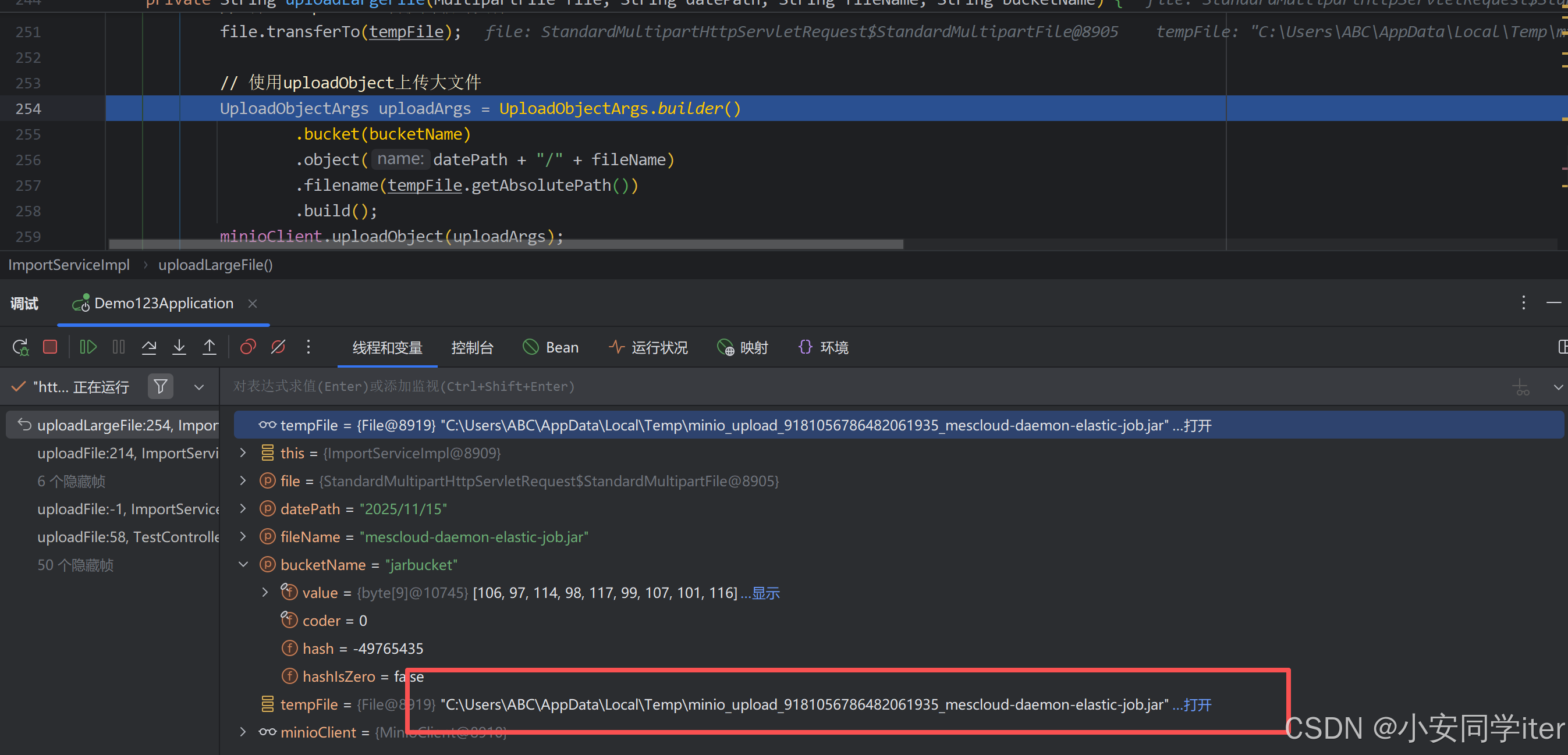Show the 50 个隐藏帧 hidden frames
This screenshot has width=1568, height=755.
[76, 565]
